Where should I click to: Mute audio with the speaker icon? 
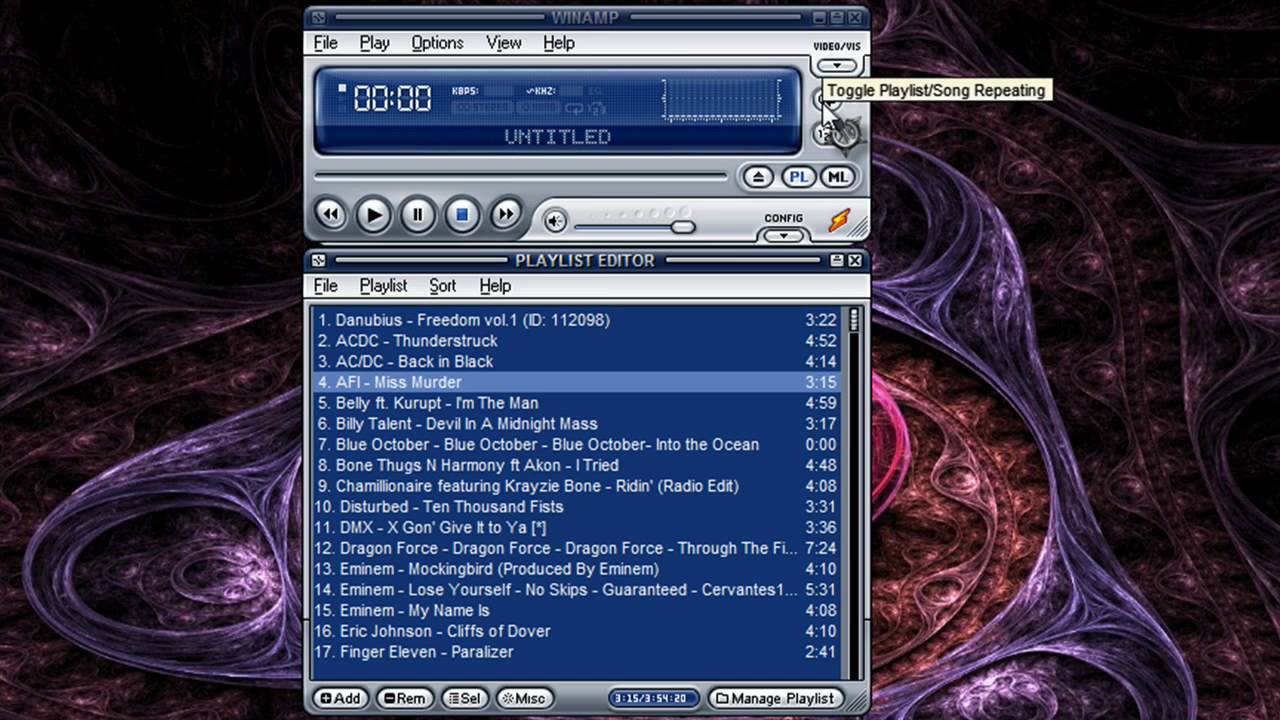coord(556,221)
